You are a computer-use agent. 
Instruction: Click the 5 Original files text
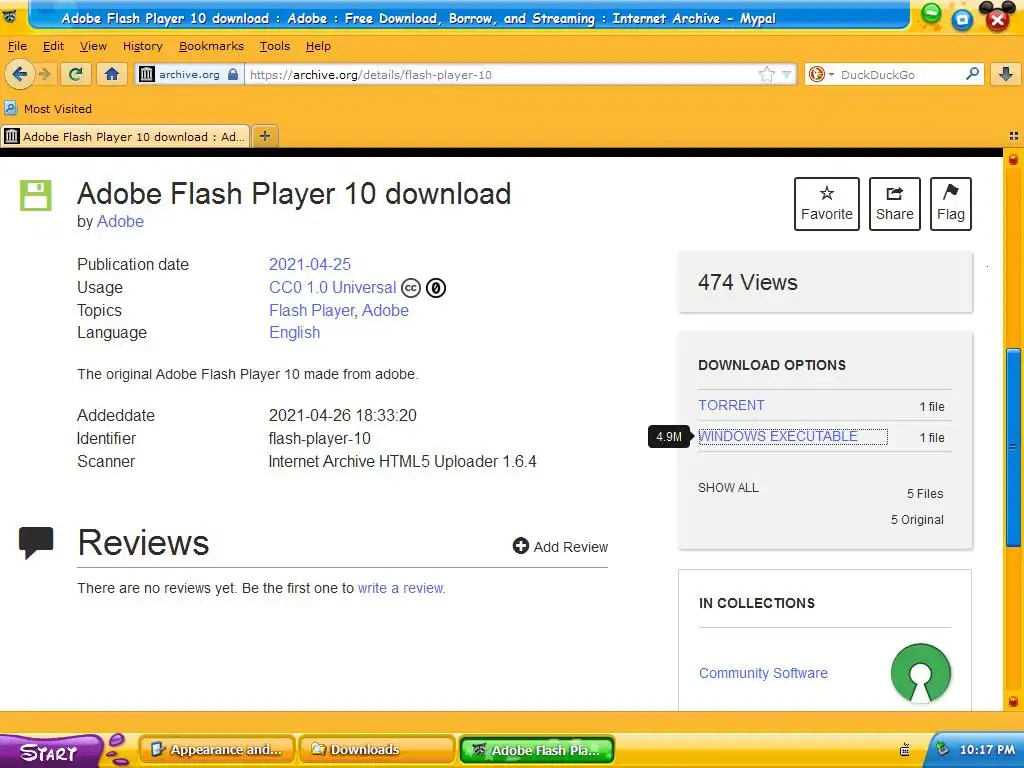(x=917, y=520)
